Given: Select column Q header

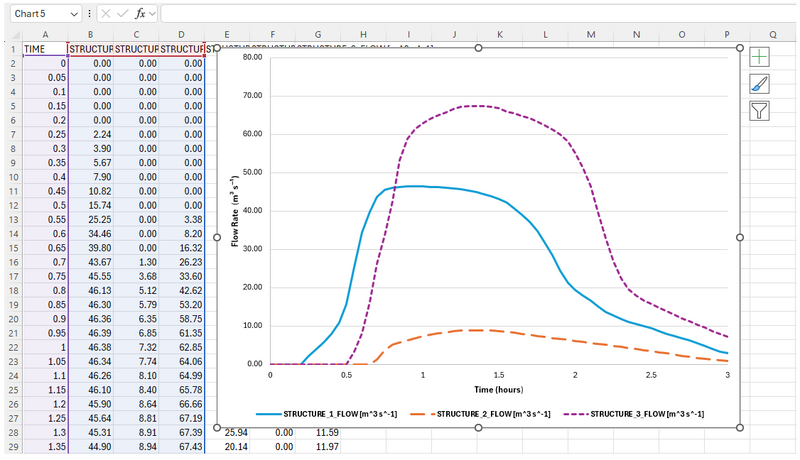Looking at the screenshot, I should [773, 34].
